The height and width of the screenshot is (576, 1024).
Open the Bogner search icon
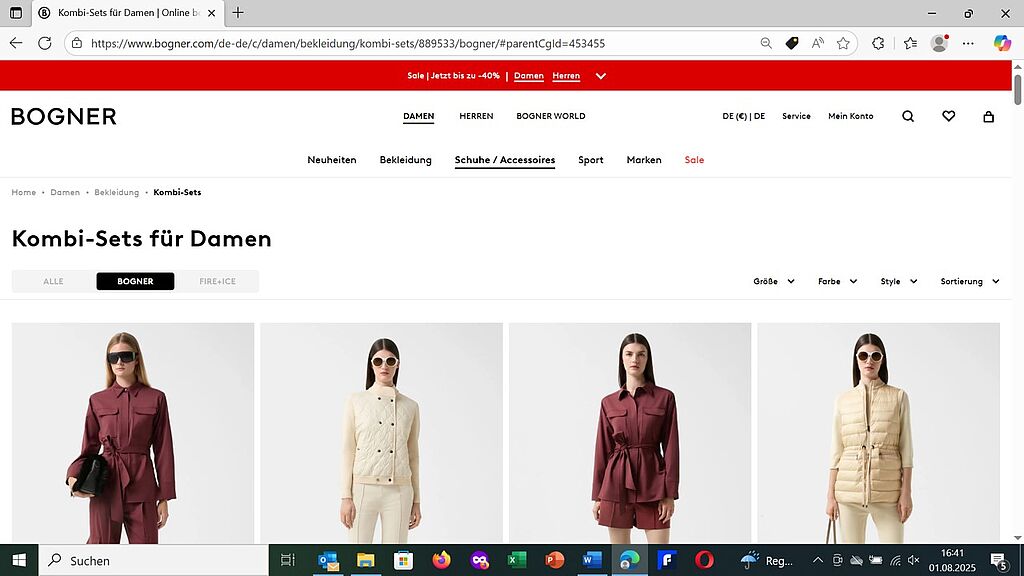[x=908, y=116]
